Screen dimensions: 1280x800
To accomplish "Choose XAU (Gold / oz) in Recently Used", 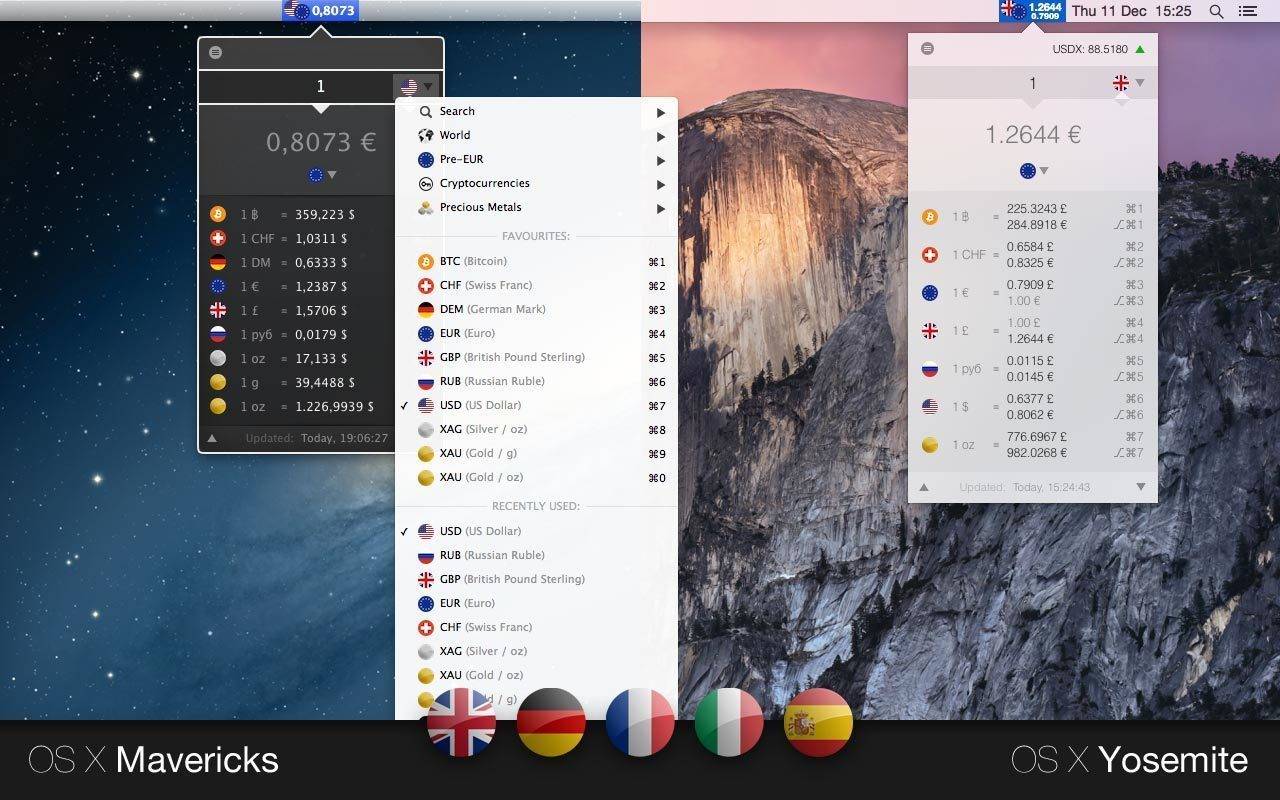I will 536,675.
